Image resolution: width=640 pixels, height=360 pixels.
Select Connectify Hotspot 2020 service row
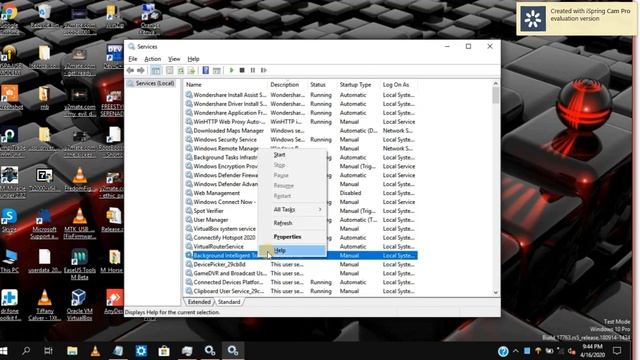300,238
